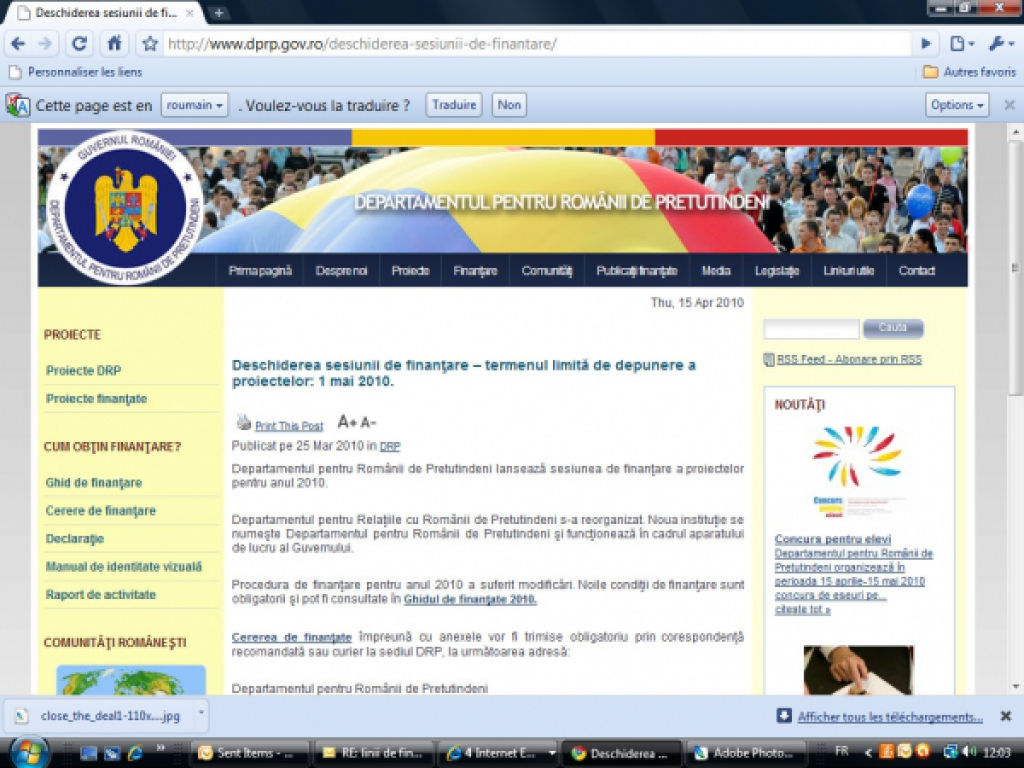
Task: Expand the roumain language dropdown
Action: pyautogui.click(x=194, y=105)
